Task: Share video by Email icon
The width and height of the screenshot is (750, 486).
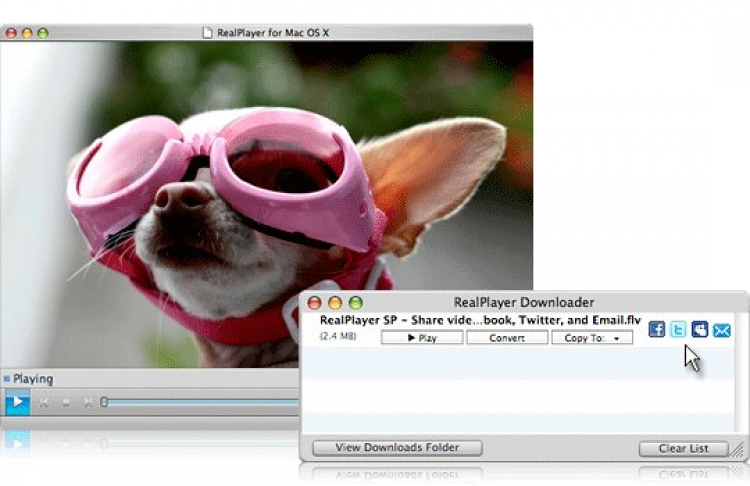Action: tap(722, 330)
